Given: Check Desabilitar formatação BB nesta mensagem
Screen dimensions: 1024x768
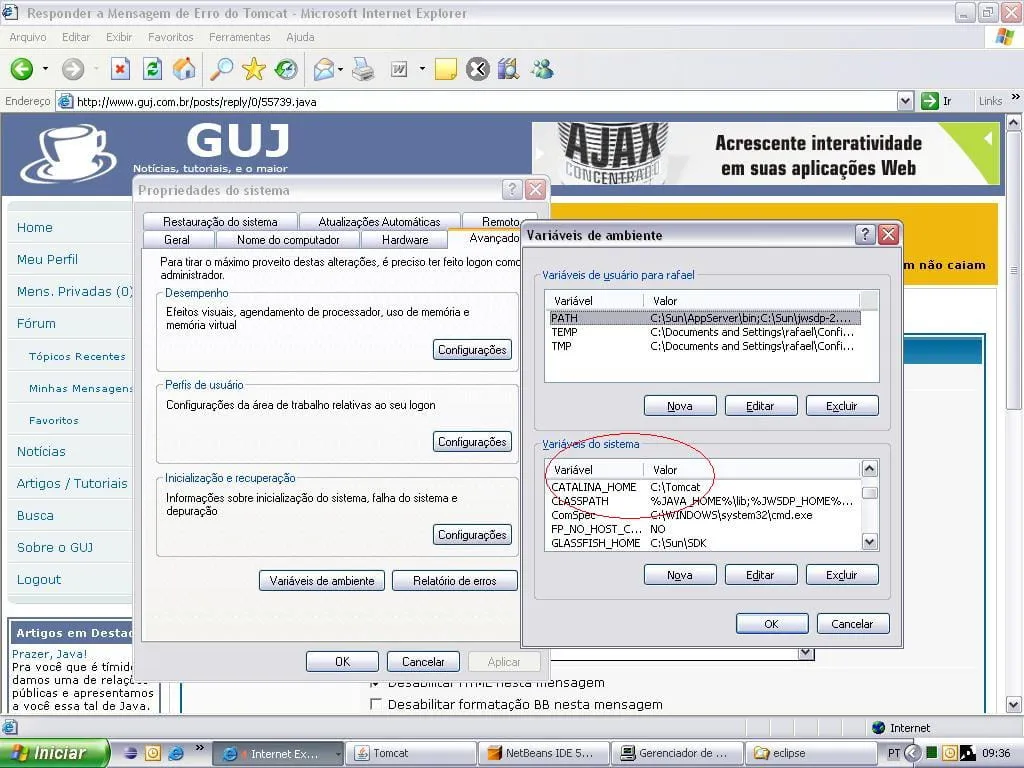Looking at the screenshot, I should point(376,704).
